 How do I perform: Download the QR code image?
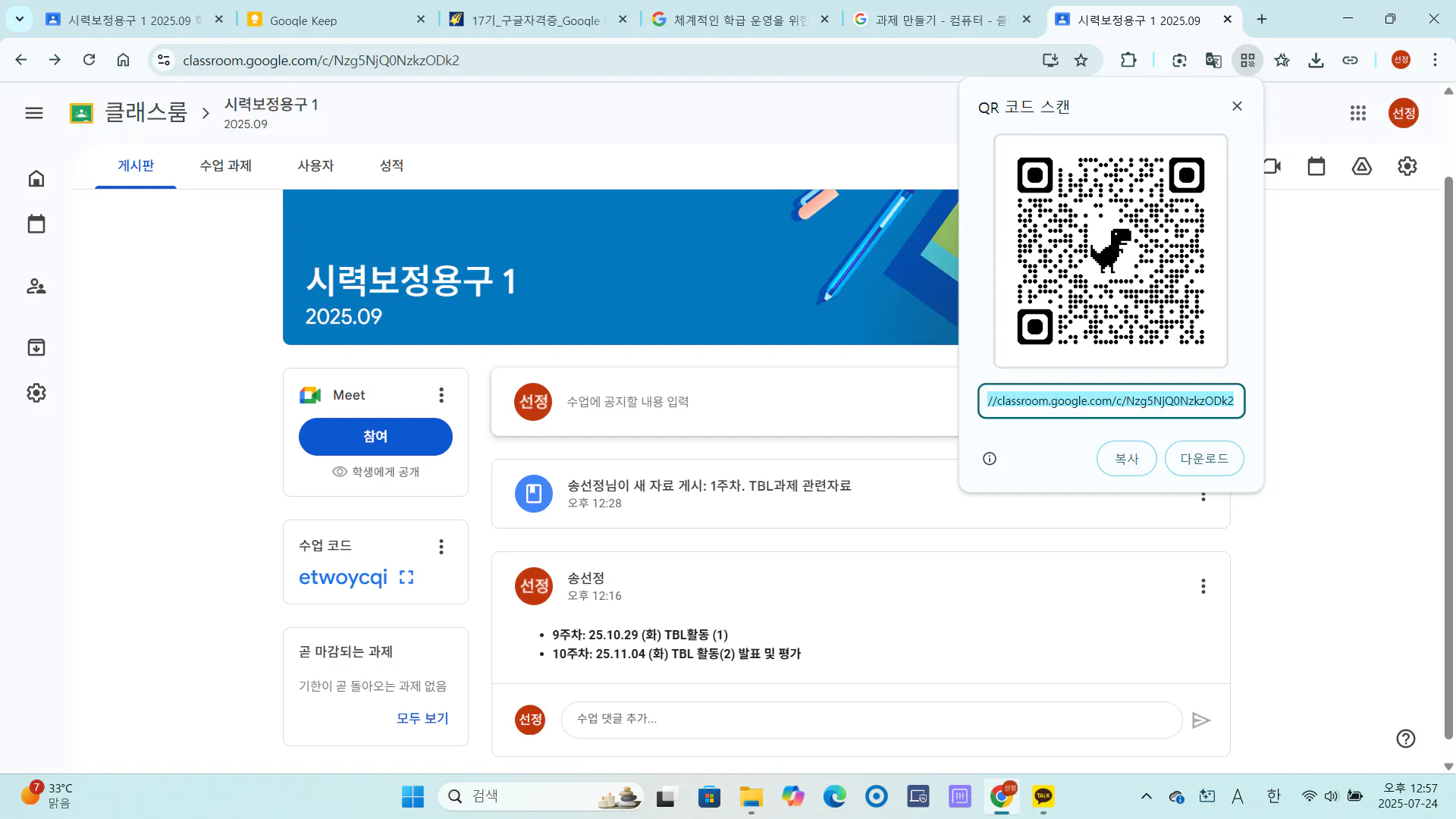[x=1204, y=458]
